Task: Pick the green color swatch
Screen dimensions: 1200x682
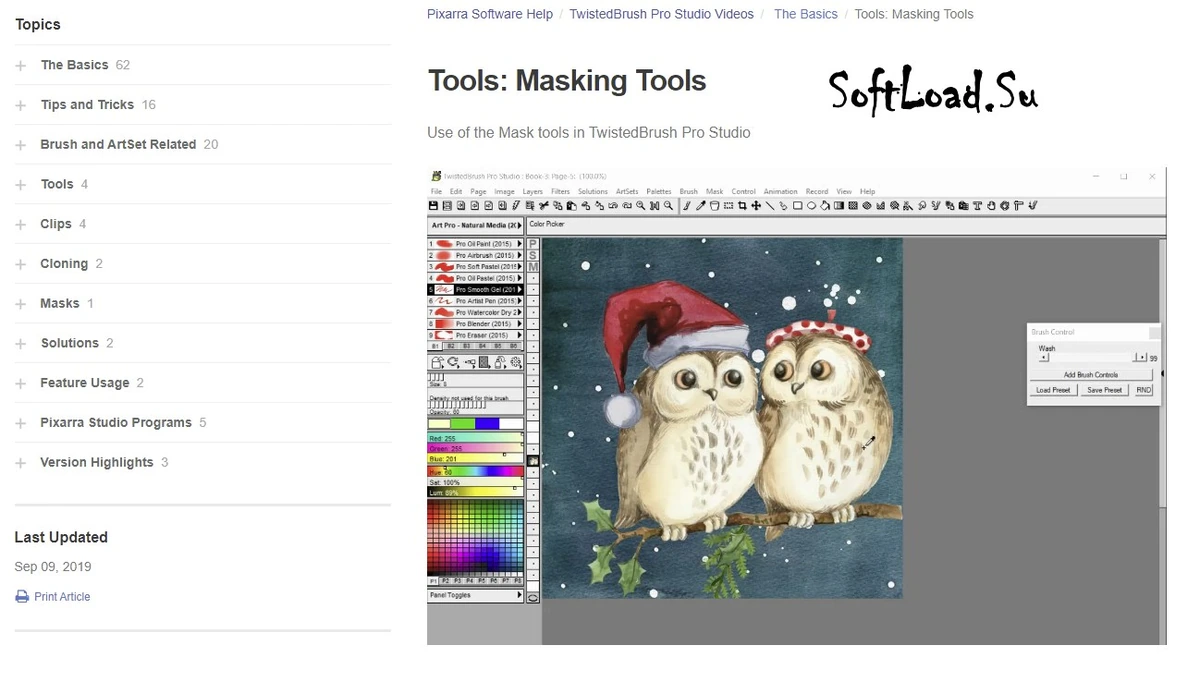Action: 463,424
